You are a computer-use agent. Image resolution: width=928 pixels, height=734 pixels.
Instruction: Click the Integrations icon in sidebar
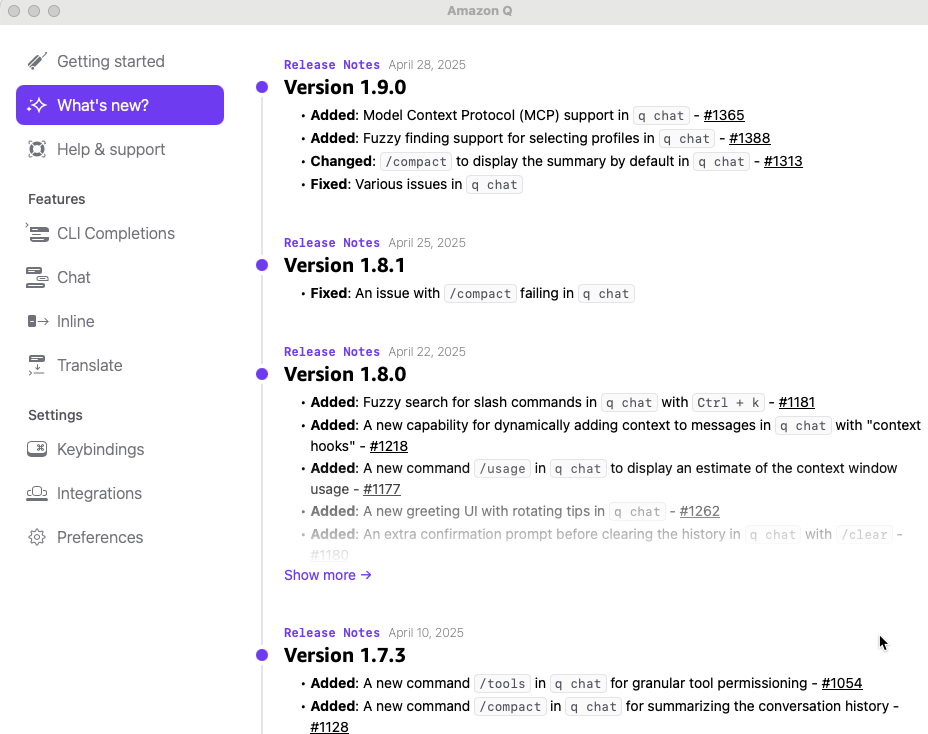tap(37, 493)
